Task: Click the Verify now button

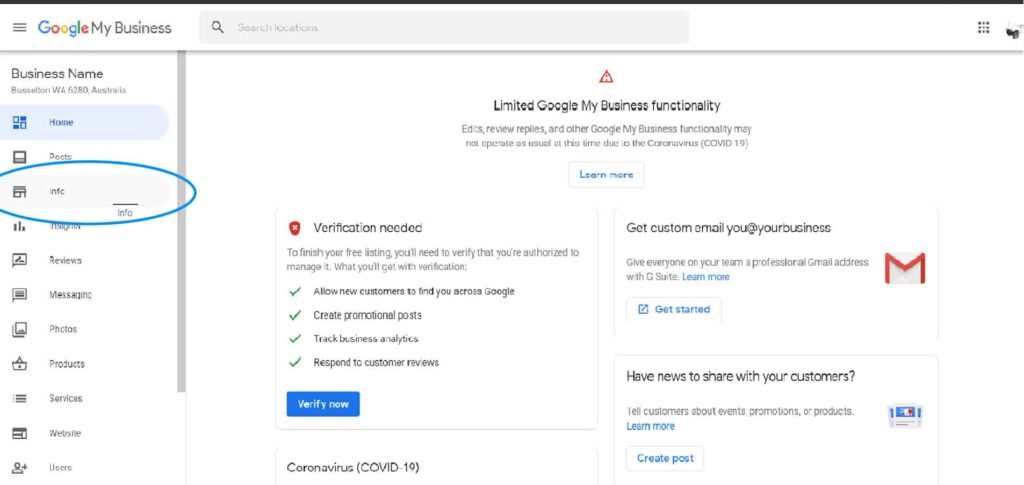Action: pyautogui.click(x=323, y=404)
